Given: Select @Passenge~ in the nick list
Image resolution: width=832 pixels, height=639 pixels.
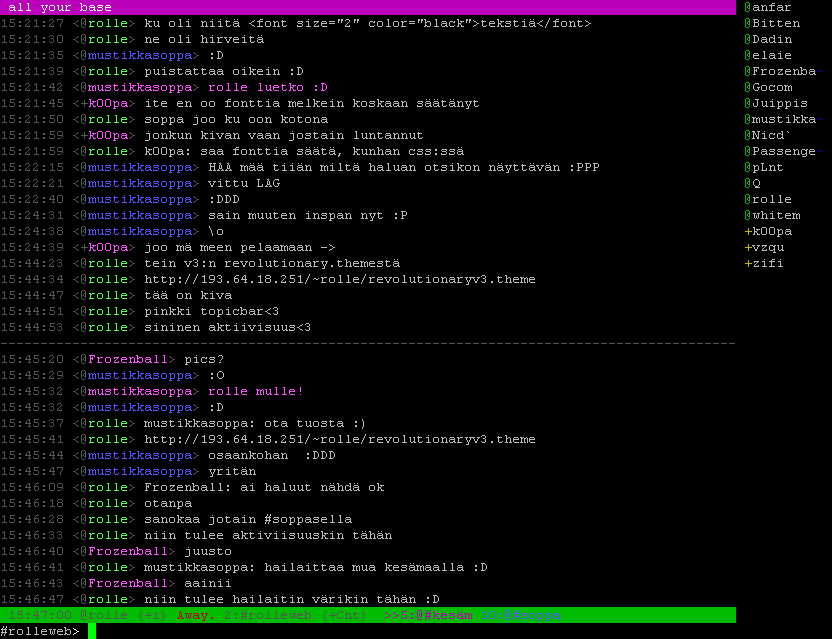Looking at the screenshot, I should tap(784, 151).
